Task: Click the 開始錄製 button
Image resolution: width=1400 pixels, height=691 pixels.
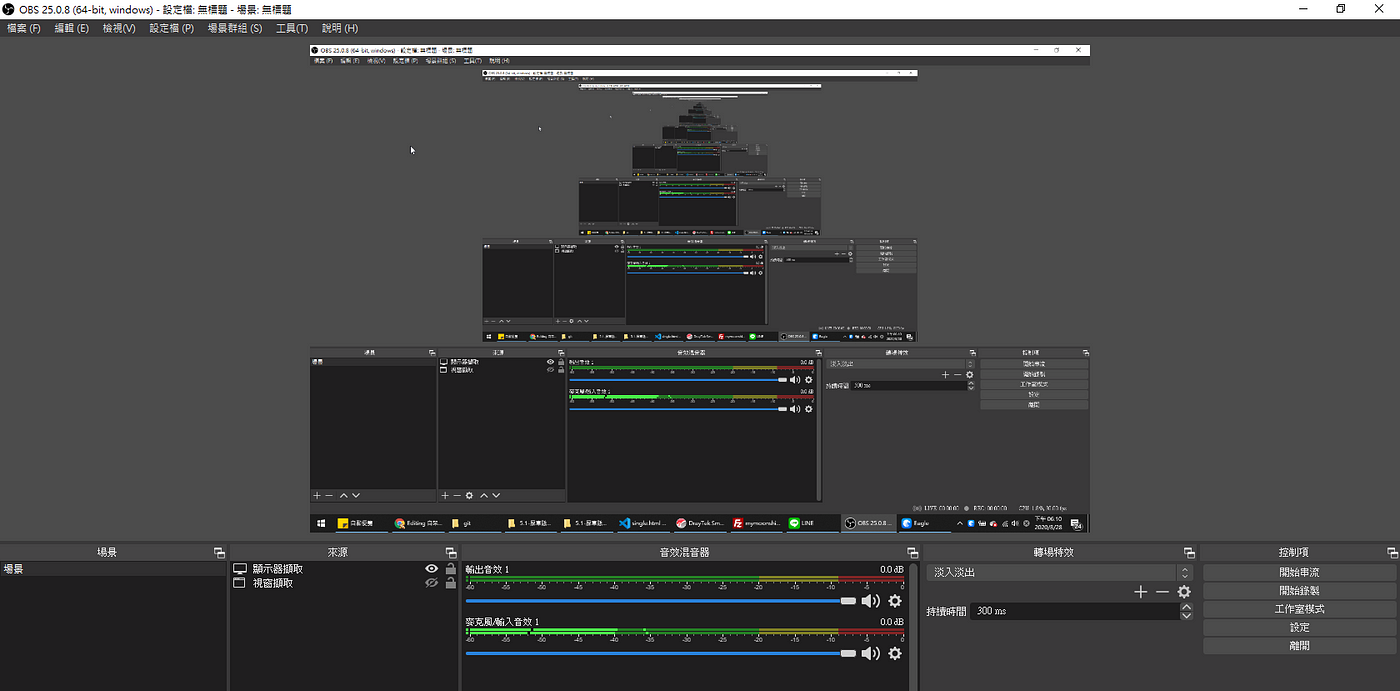Action: click(x=1299, y=591)
